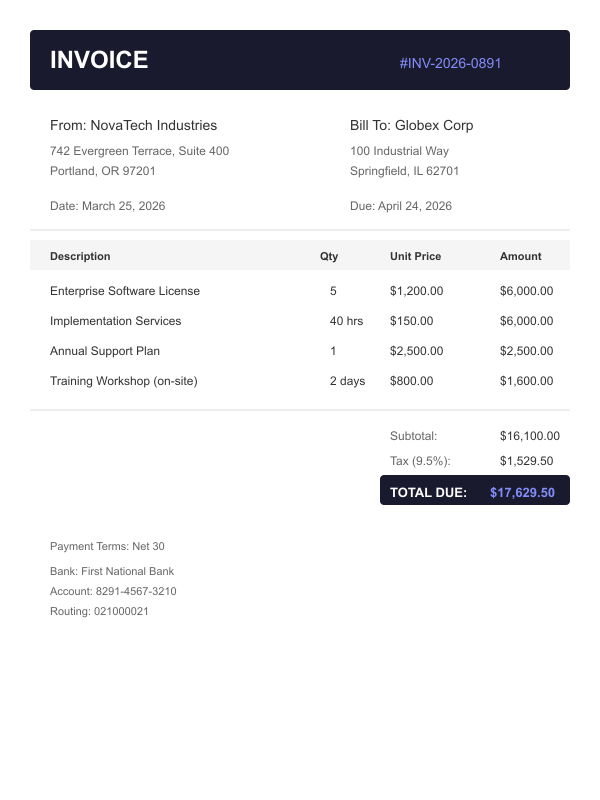
Task: Select the Implementation Services line item
Action: coord(116,321)
